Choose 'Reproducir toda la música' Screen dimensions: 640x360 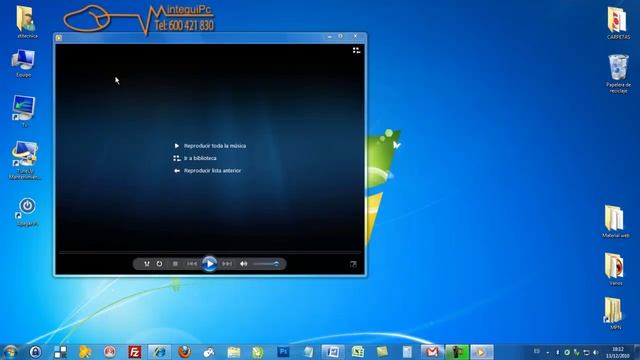click(x=215, y=146)
